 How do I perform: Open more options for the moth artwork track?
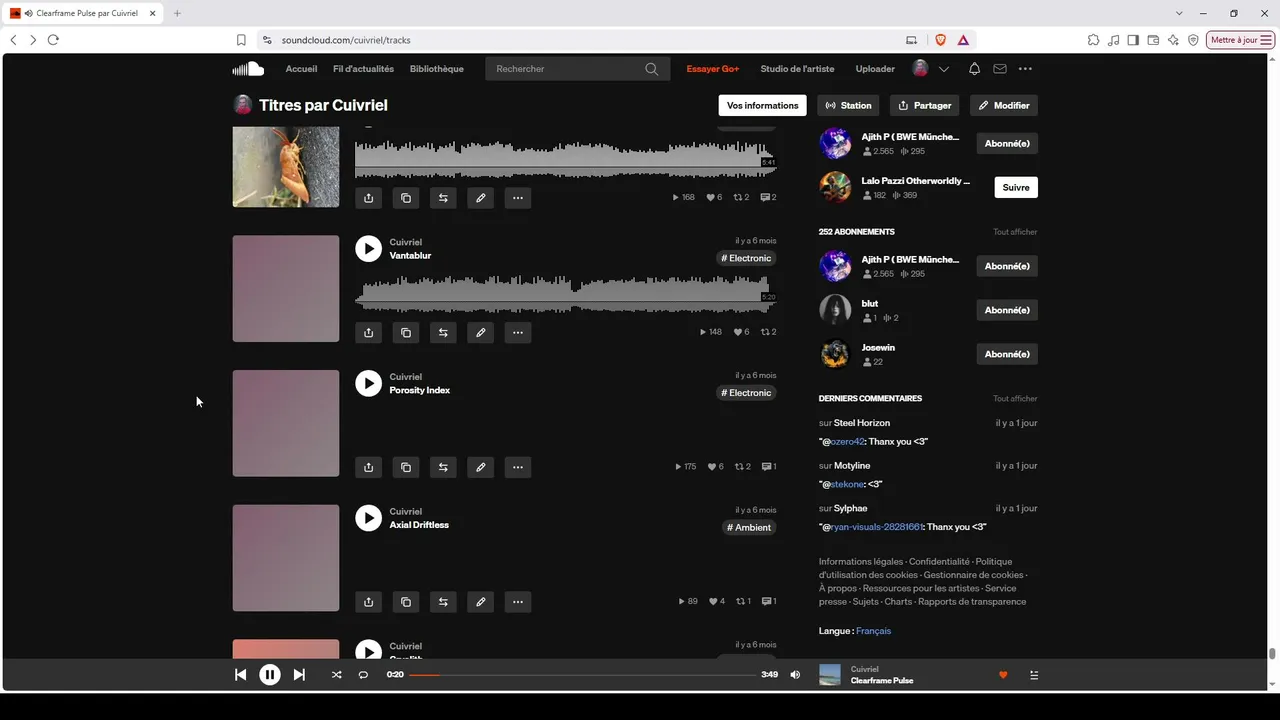[x=518, y=198]
